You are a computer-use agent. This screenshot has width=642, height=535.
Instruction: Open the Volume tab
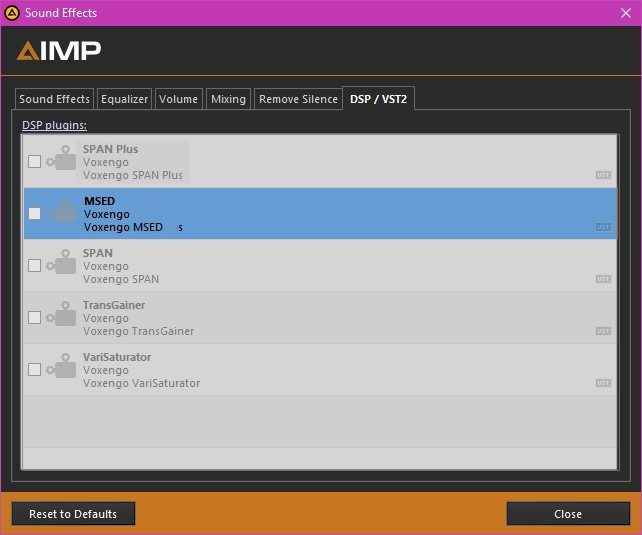click(179, 99)
